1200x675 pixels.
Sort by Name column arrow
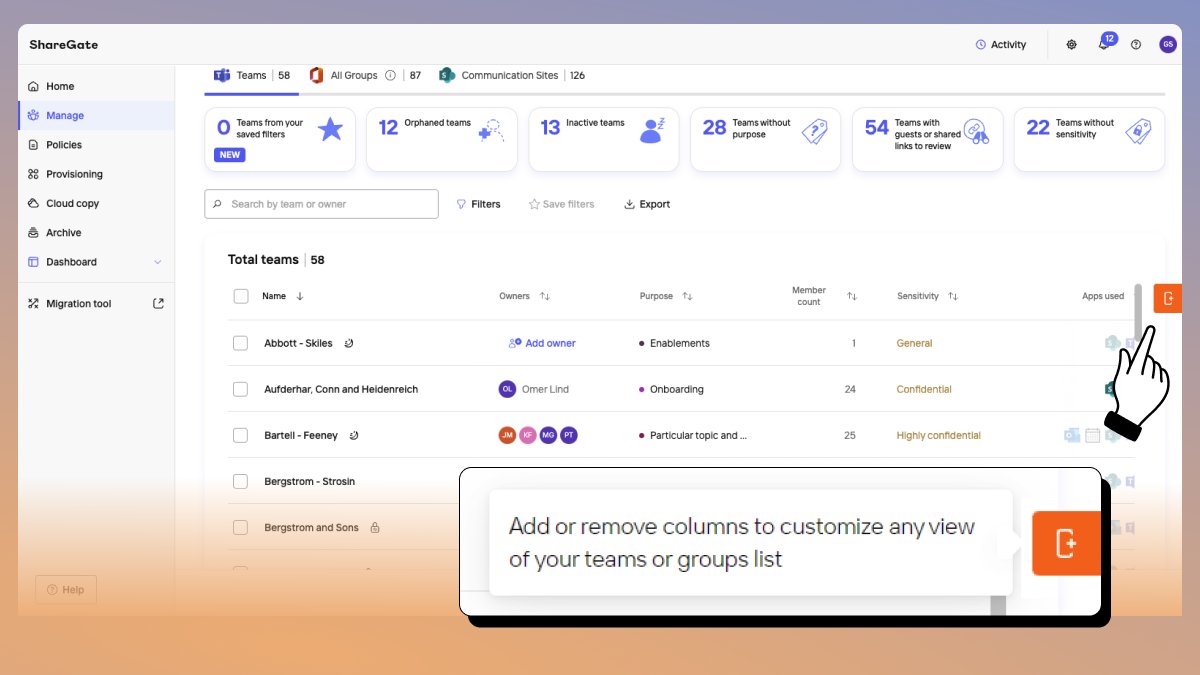click(300, 296)
